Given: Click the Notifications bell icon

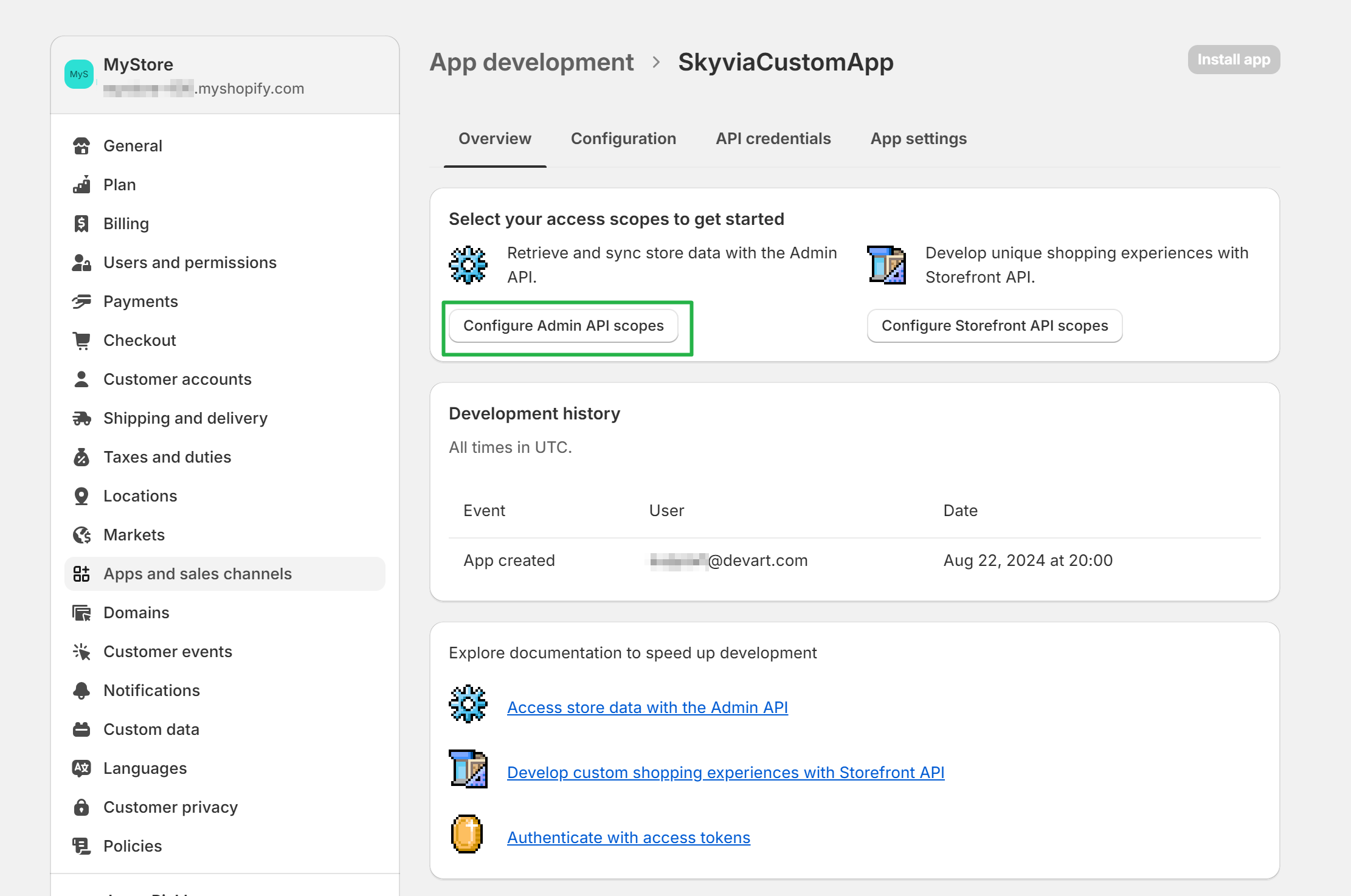Looking at the screenshot, I should (x=81, y=691).
